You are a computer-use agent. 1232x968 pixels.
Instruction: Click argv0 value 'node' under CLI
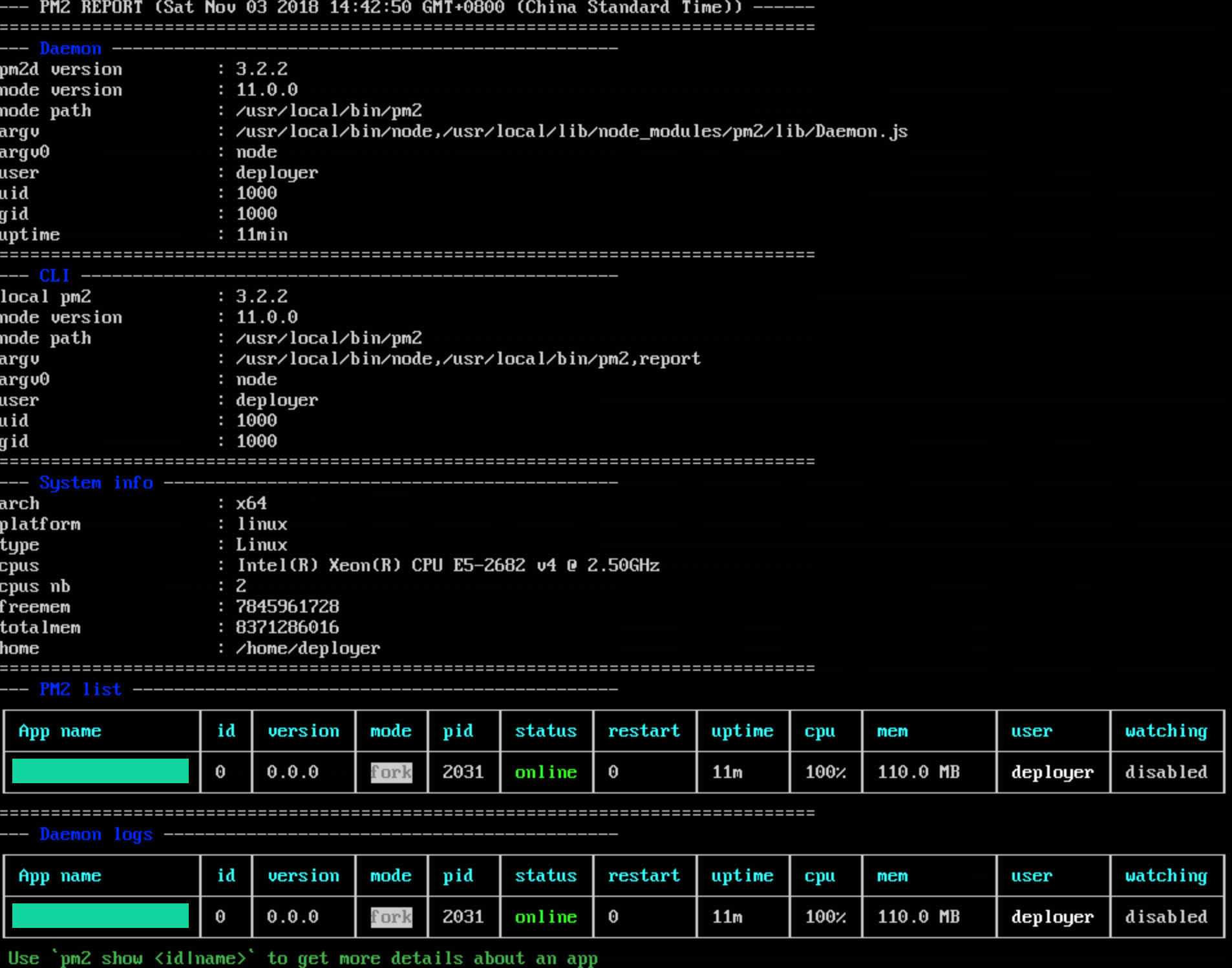[x=256, y=379]
